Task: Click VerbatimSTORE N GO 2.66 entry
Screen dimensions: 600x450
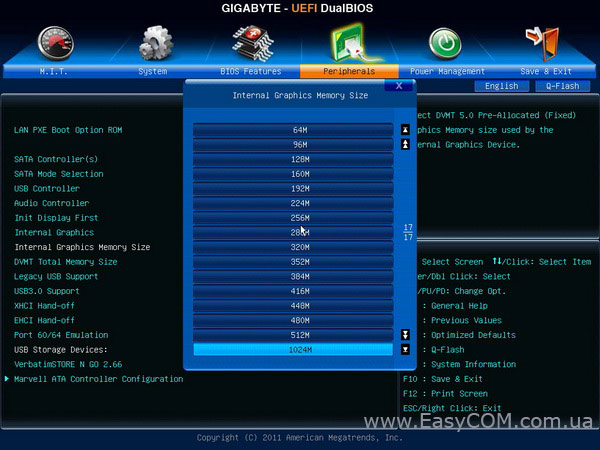Action: click(x=68, y=364)
